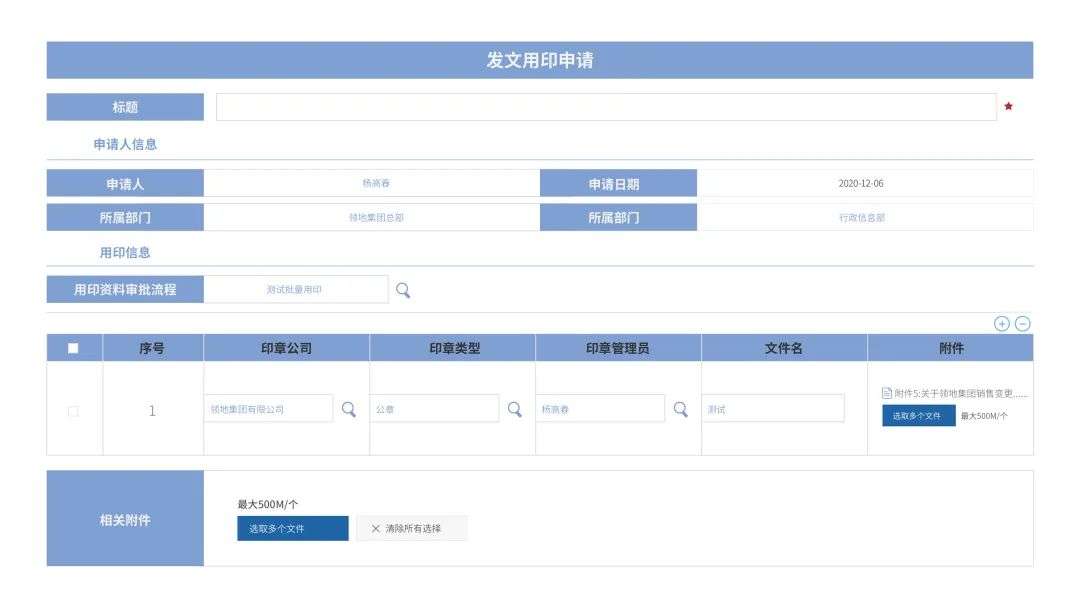Open the seal type search magnifier
This screenshot has width=1080, height=608.
[514, 408]
